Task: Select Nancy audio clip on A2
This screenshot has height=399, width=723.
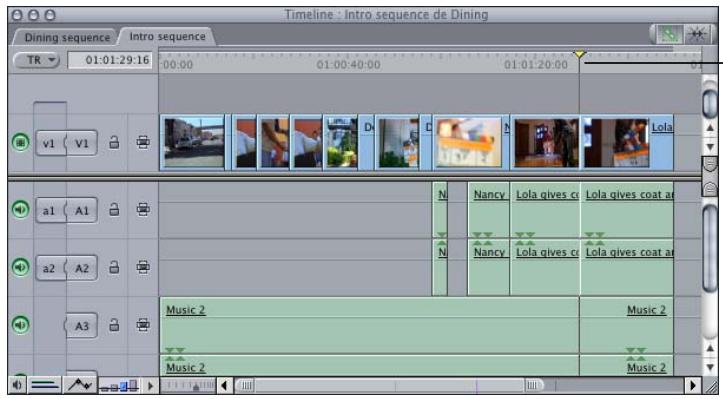Action: click(488, 268)
